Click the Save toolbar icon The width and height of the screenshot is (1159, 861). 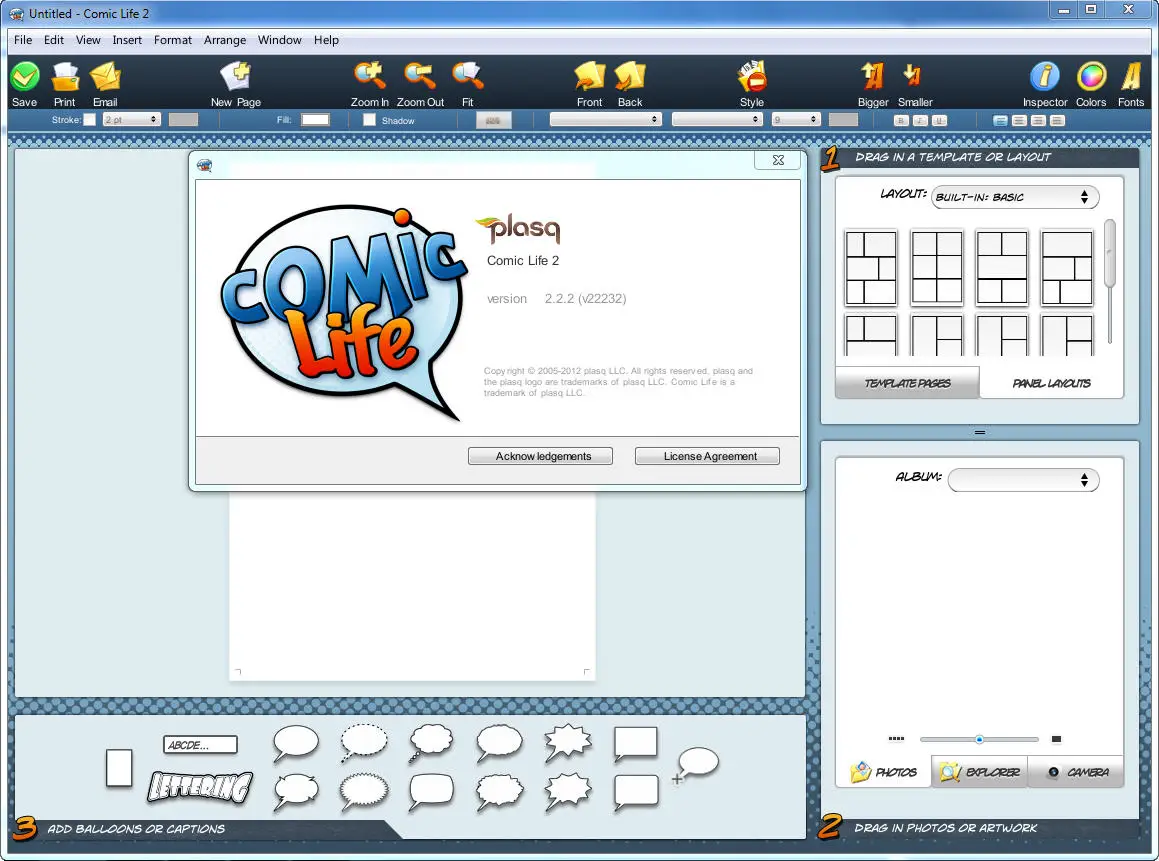click(24, 77)
